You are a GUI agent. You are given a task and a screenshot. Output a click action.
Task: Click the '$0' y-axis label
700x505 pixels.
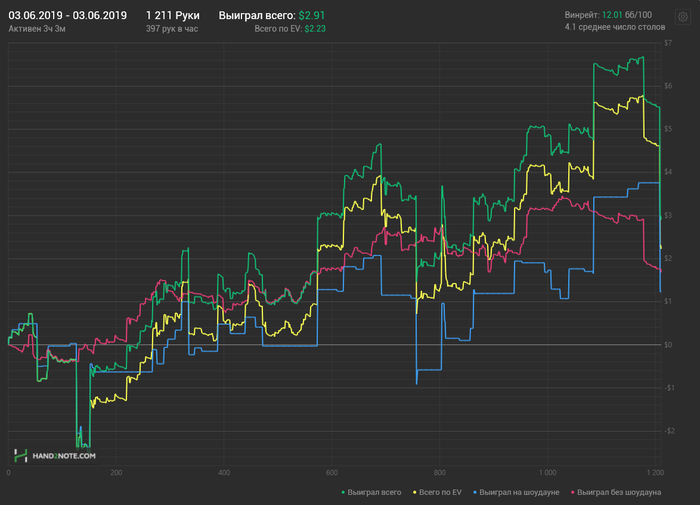668,345
